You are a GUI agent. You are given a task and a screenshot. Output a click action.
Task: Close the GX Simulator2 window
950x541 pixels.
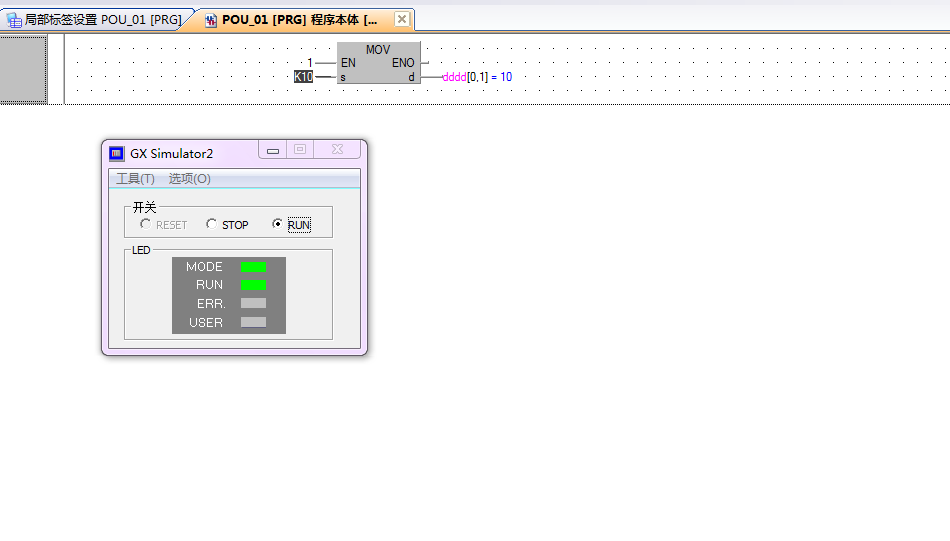(x=337, y=150)
